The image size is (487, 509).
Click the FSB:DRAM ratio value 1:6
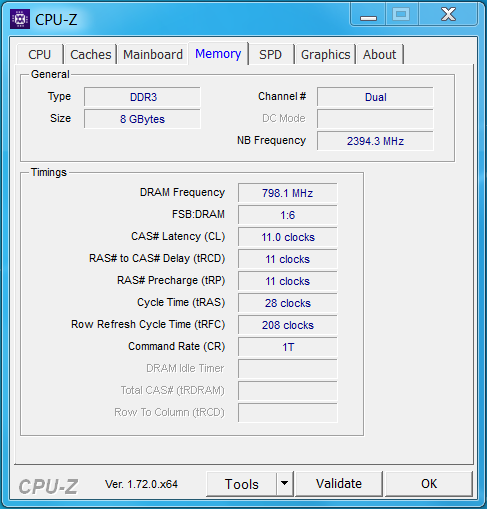(288, 215)
